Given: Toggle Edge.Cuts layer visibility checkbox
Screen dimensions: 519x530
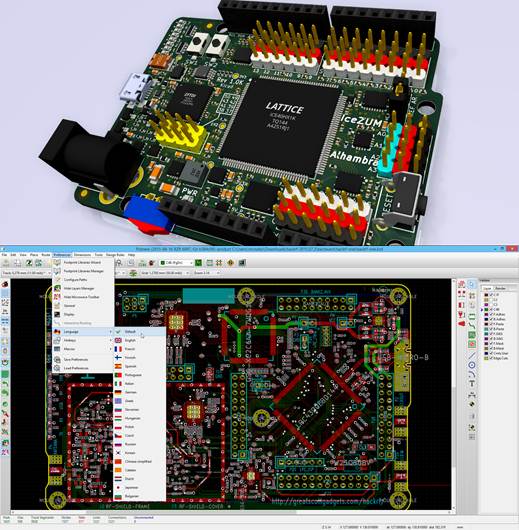Looking at the screenshot, I should [x=491, y=358].
